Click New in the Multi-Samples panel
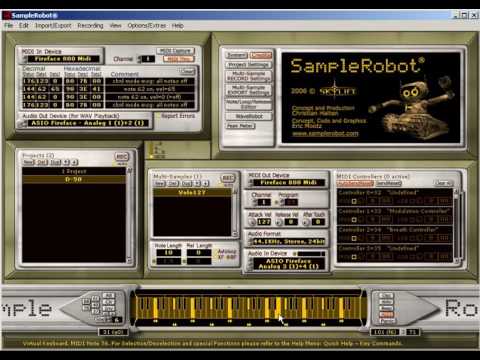Viewport: 480px width, 360px height. click(x=159, y=184)
